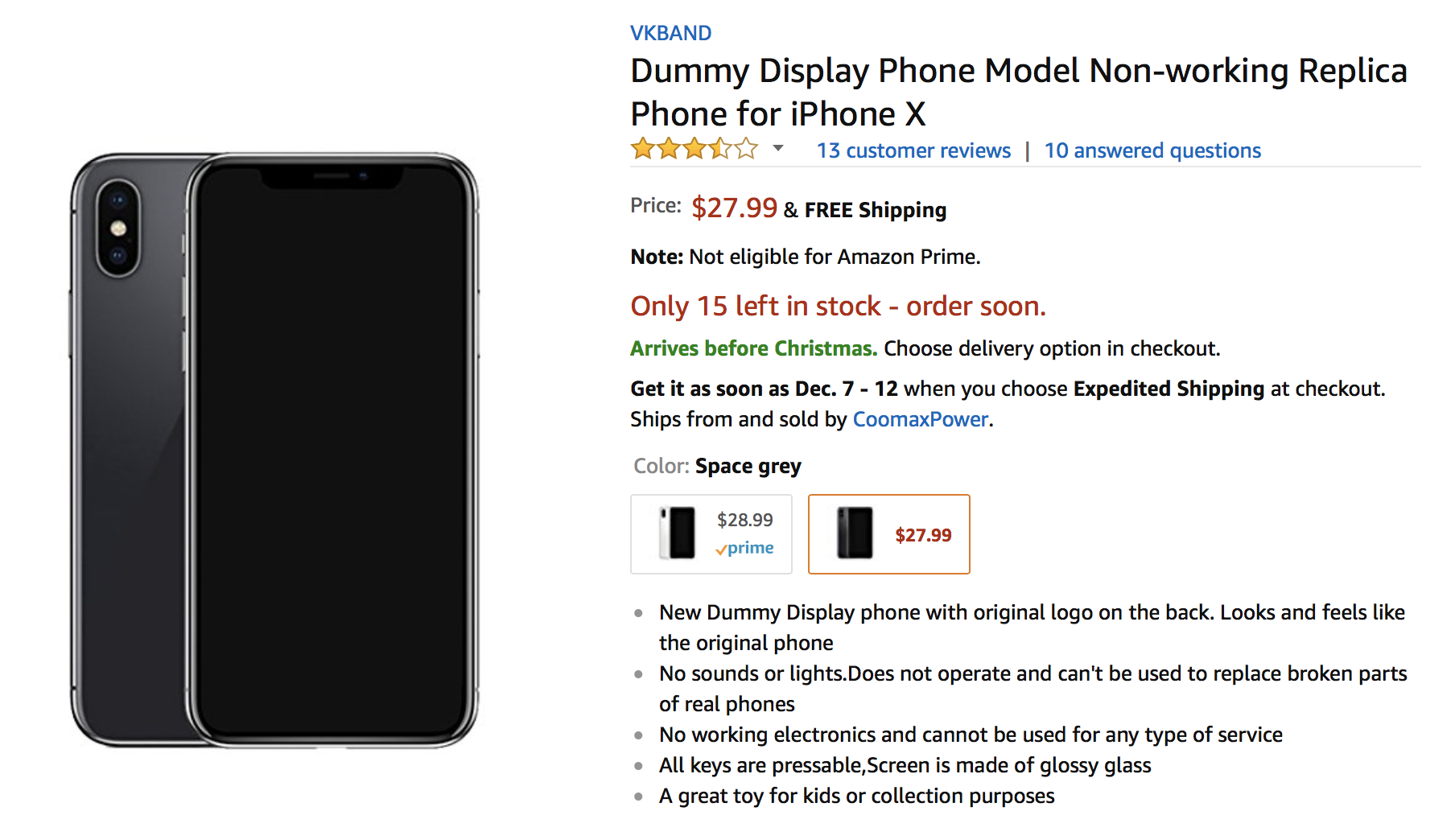Open the 13 customer reviews link

(913, 150)
